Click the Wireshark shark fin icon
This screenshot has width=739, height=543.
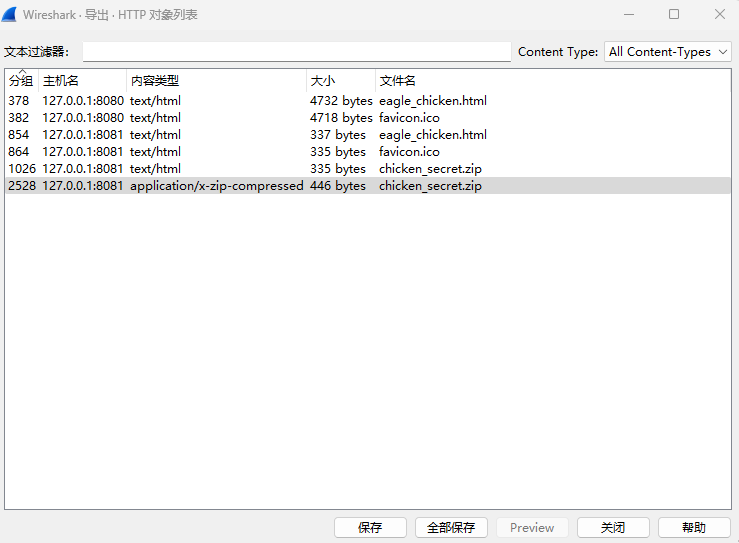tap(9, 15)
